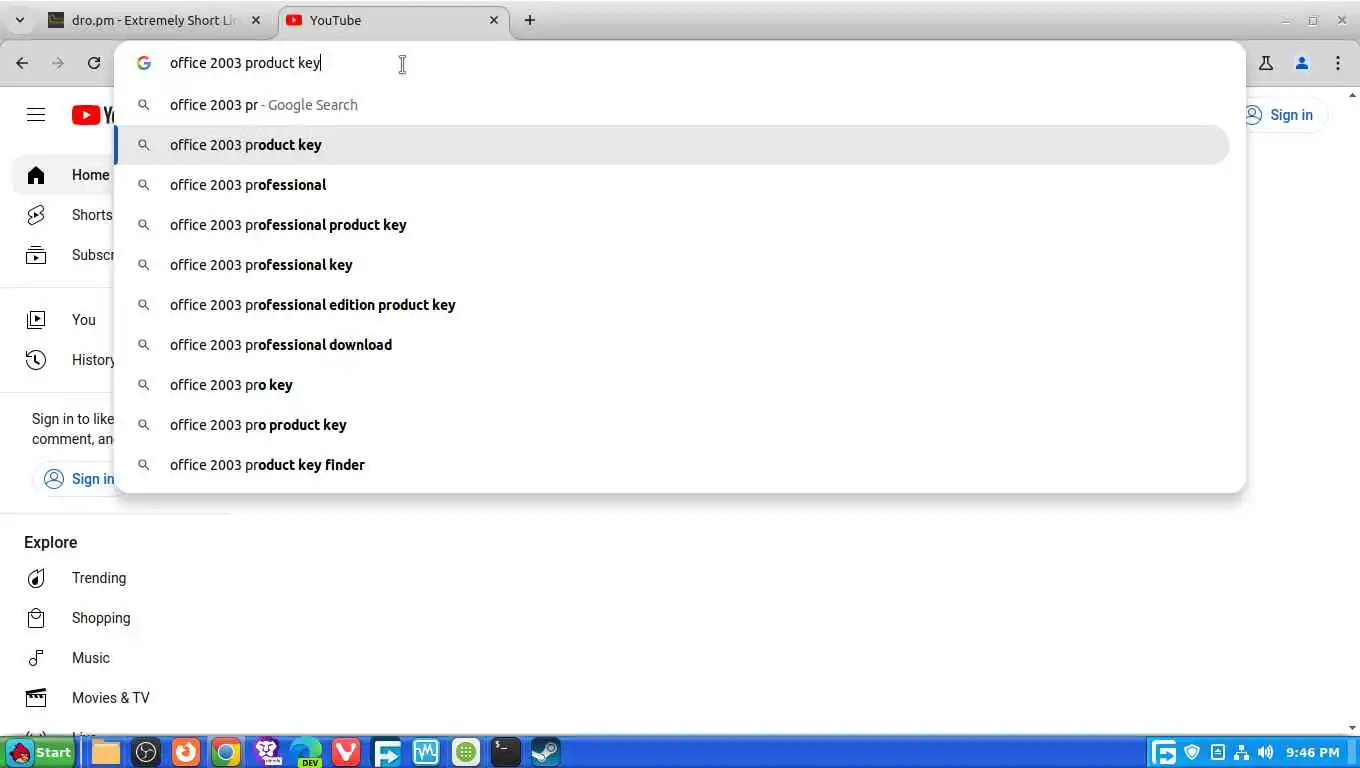Open Subscriptions in the YouTube sidebar
This screenshot has height=768, width=1360.
pos(64,255)
